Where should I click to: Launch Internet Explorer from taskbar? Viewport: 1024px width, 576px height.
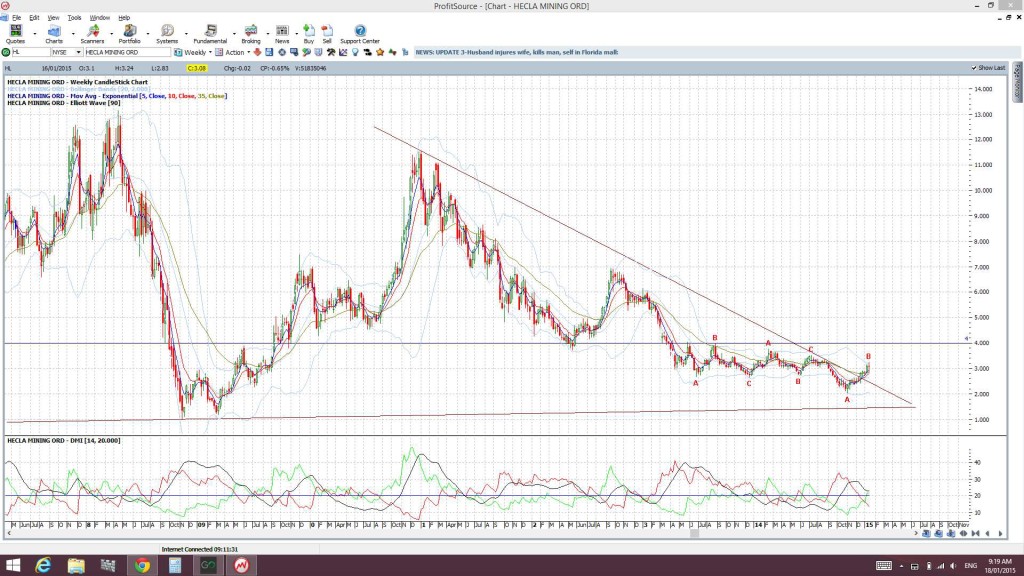coord(43,566)
